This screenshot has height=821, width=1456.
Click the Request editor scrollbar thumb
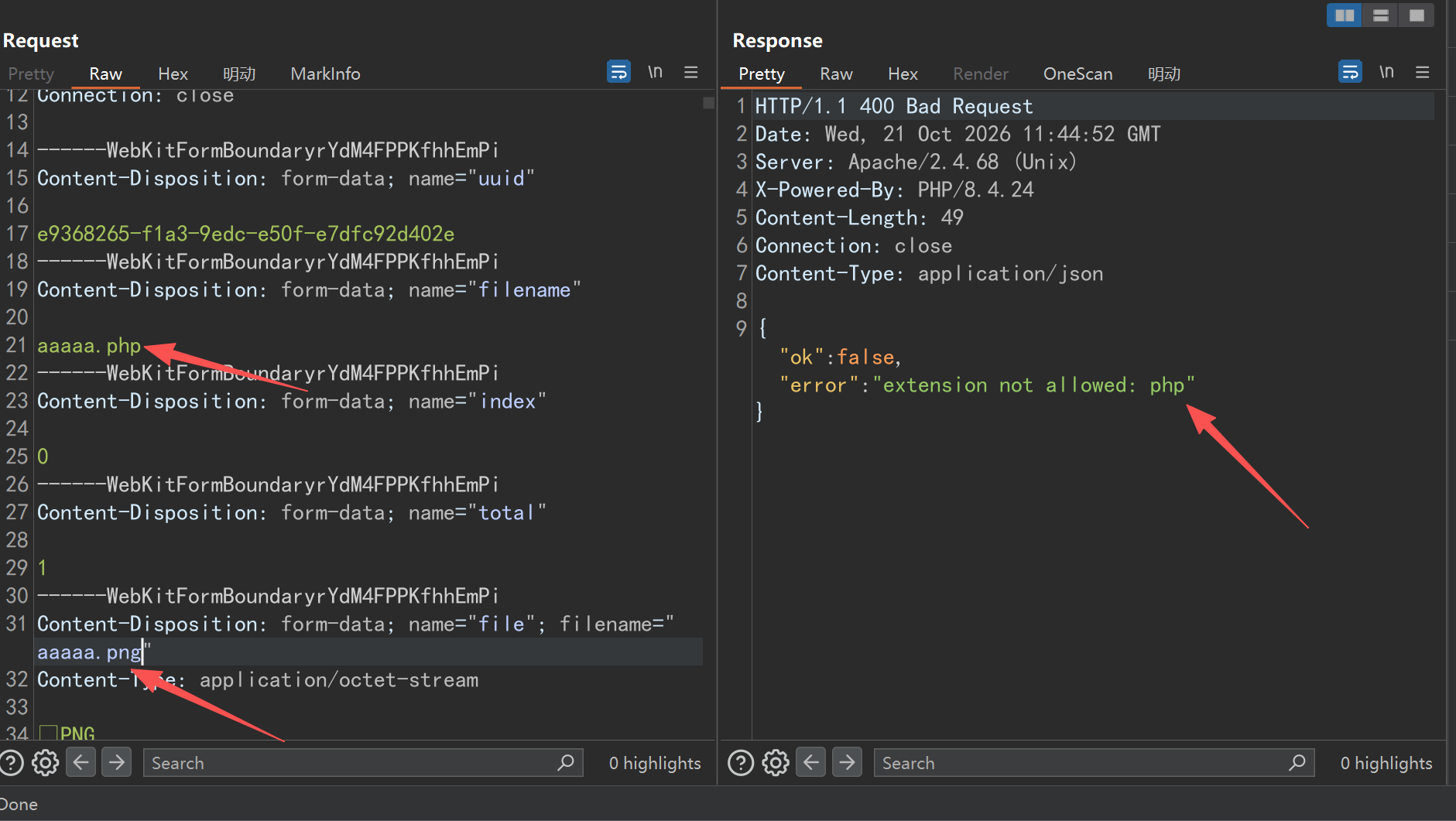(708, 103)
